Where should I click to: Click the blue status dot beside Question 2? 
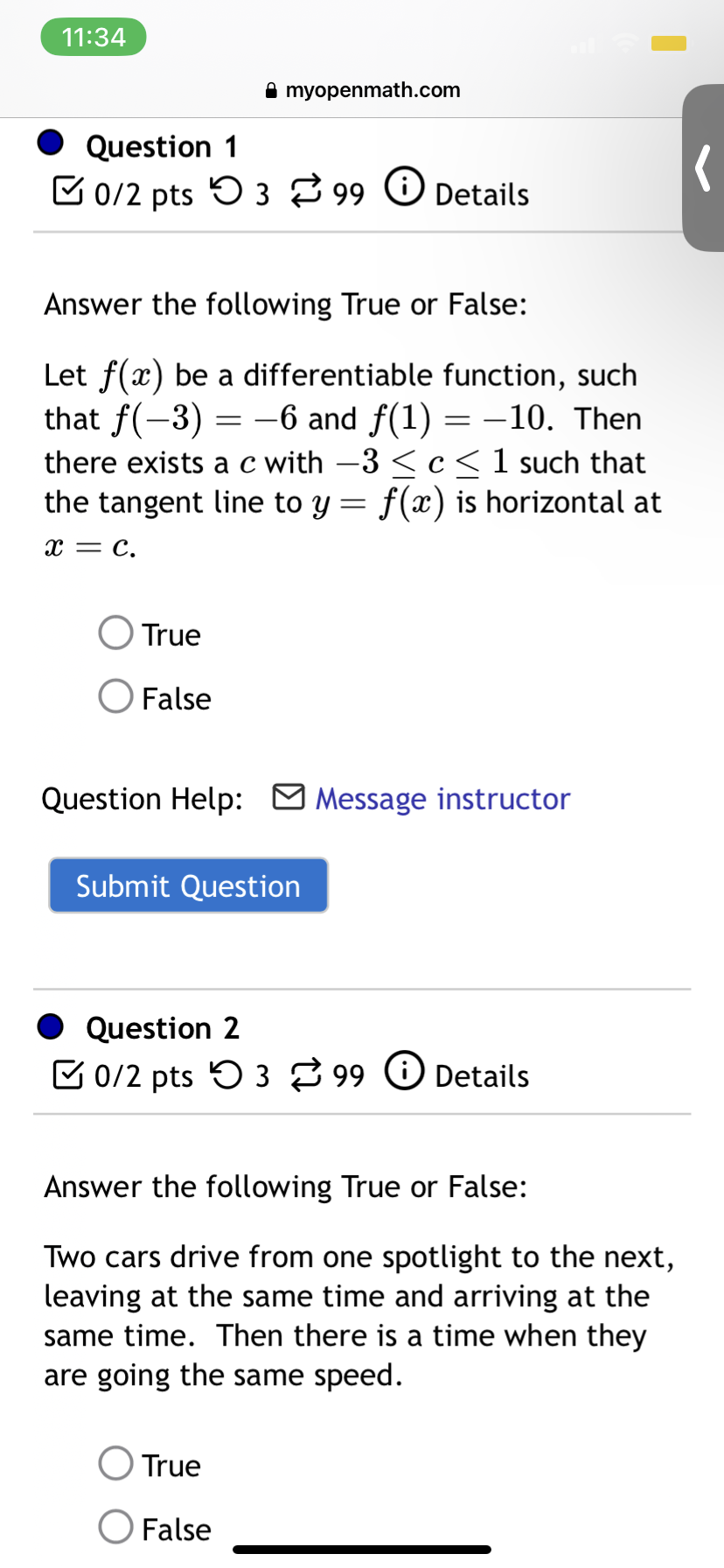[50, 1025]
